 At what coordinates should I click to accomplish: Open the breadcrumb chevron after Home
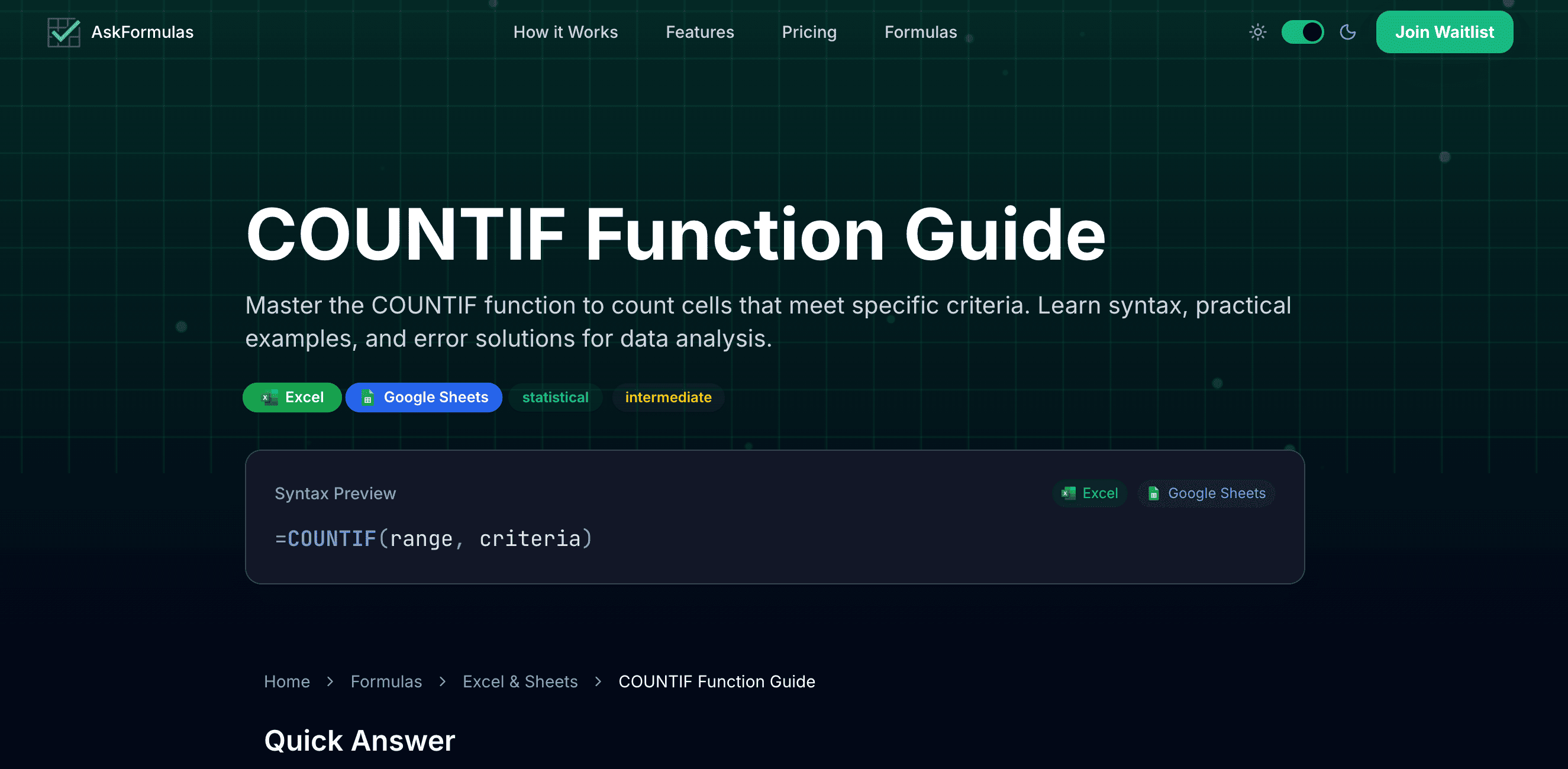pos(330,682)
